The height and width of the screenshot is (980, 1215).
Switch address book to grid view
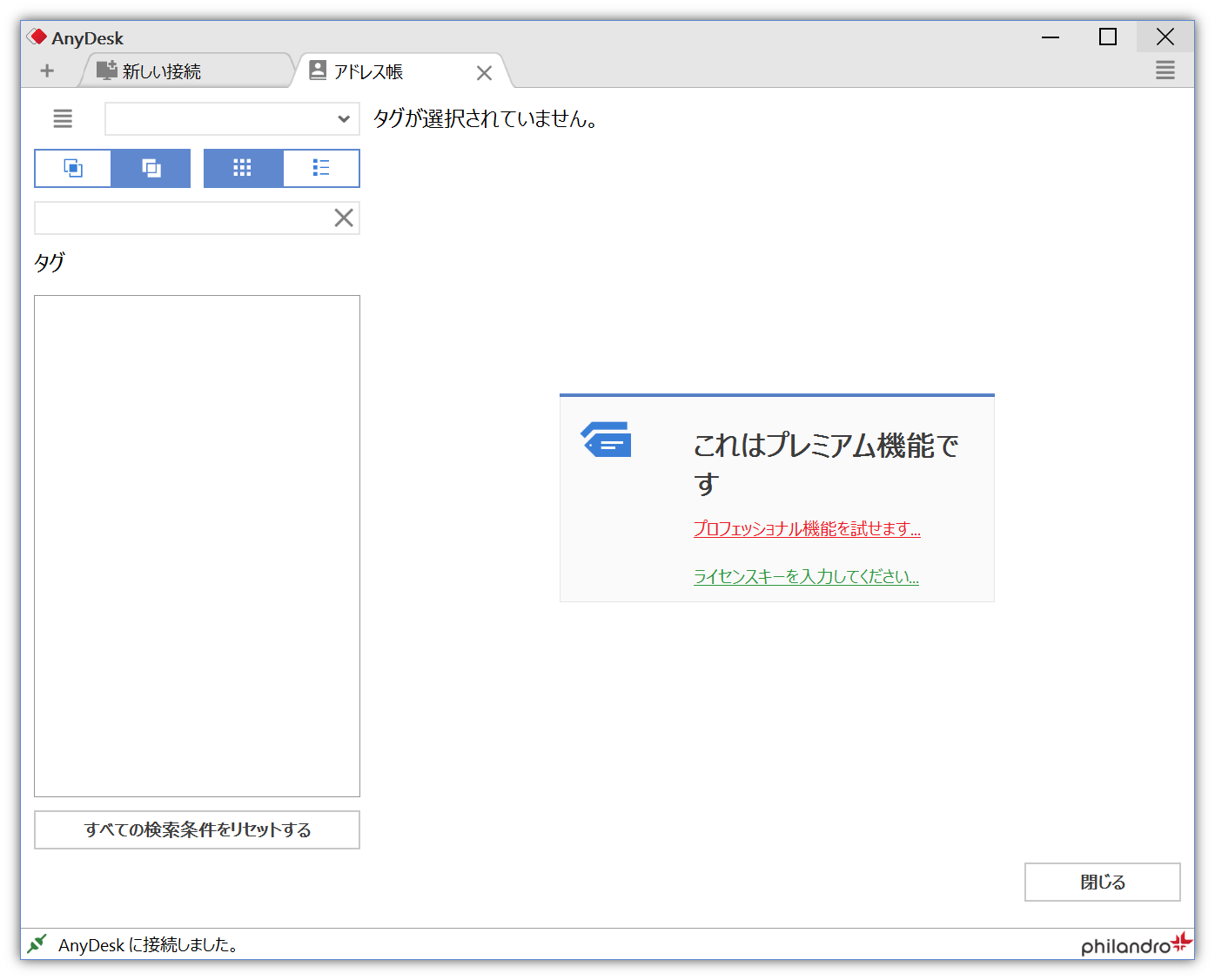[242, 168]
